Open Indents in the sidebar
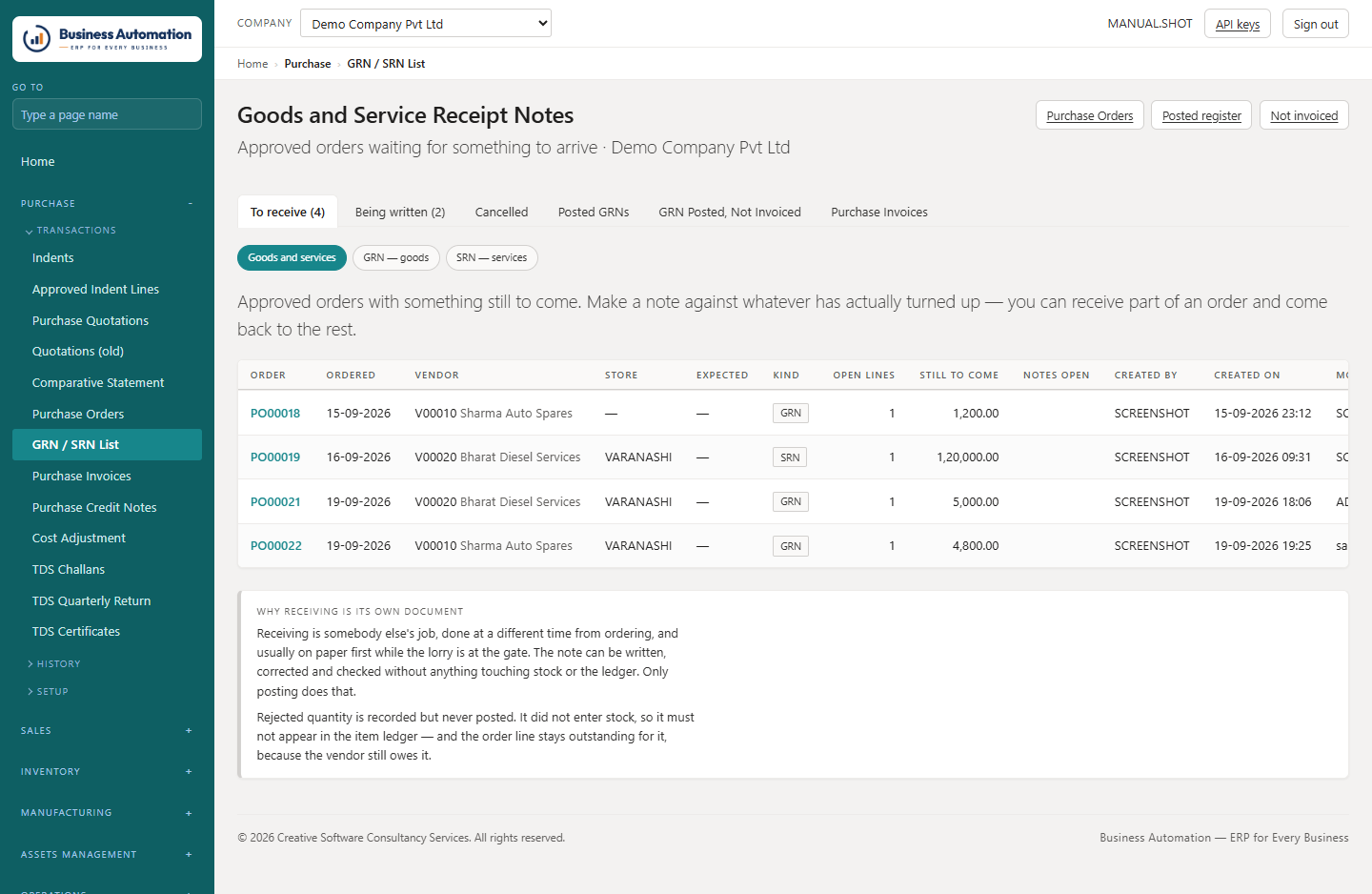The width and height of the screenshot is (1372, 894). click(x=107, y=258)
